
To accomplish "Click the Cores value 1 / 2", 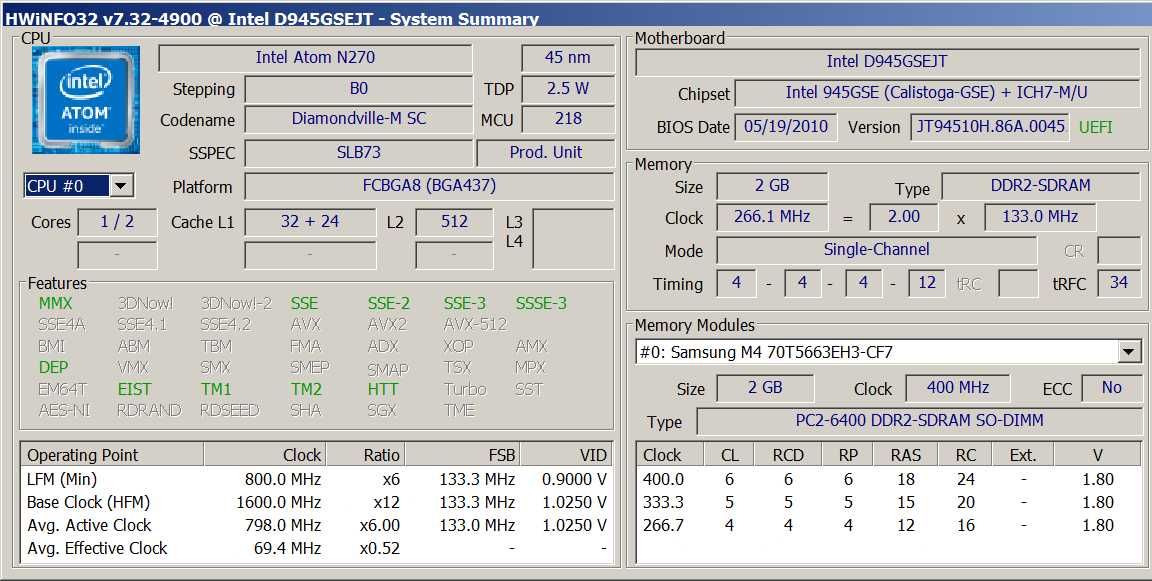I will pos(117,222).
